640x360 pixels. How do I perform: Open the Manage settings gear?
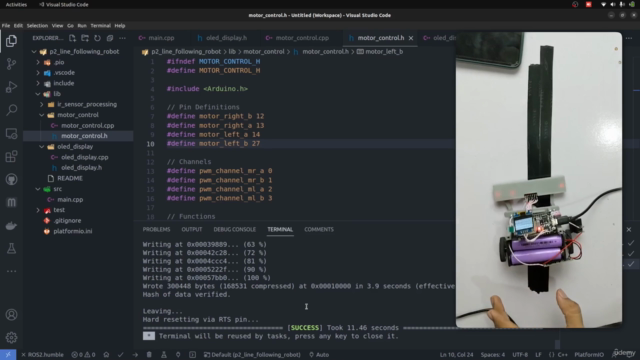[11, 338]
